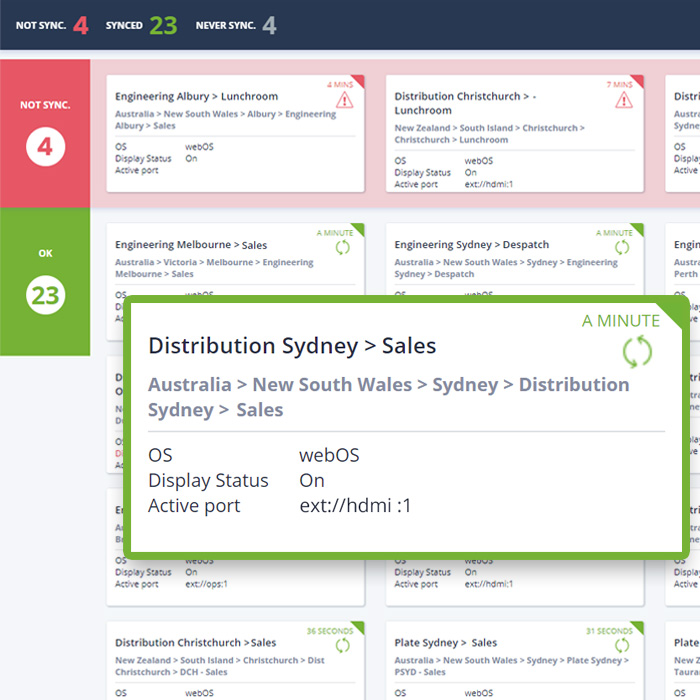
Task: Click warning icon on Distribution Christchurch Lunchroom card
Action: (x=623, y=100)
